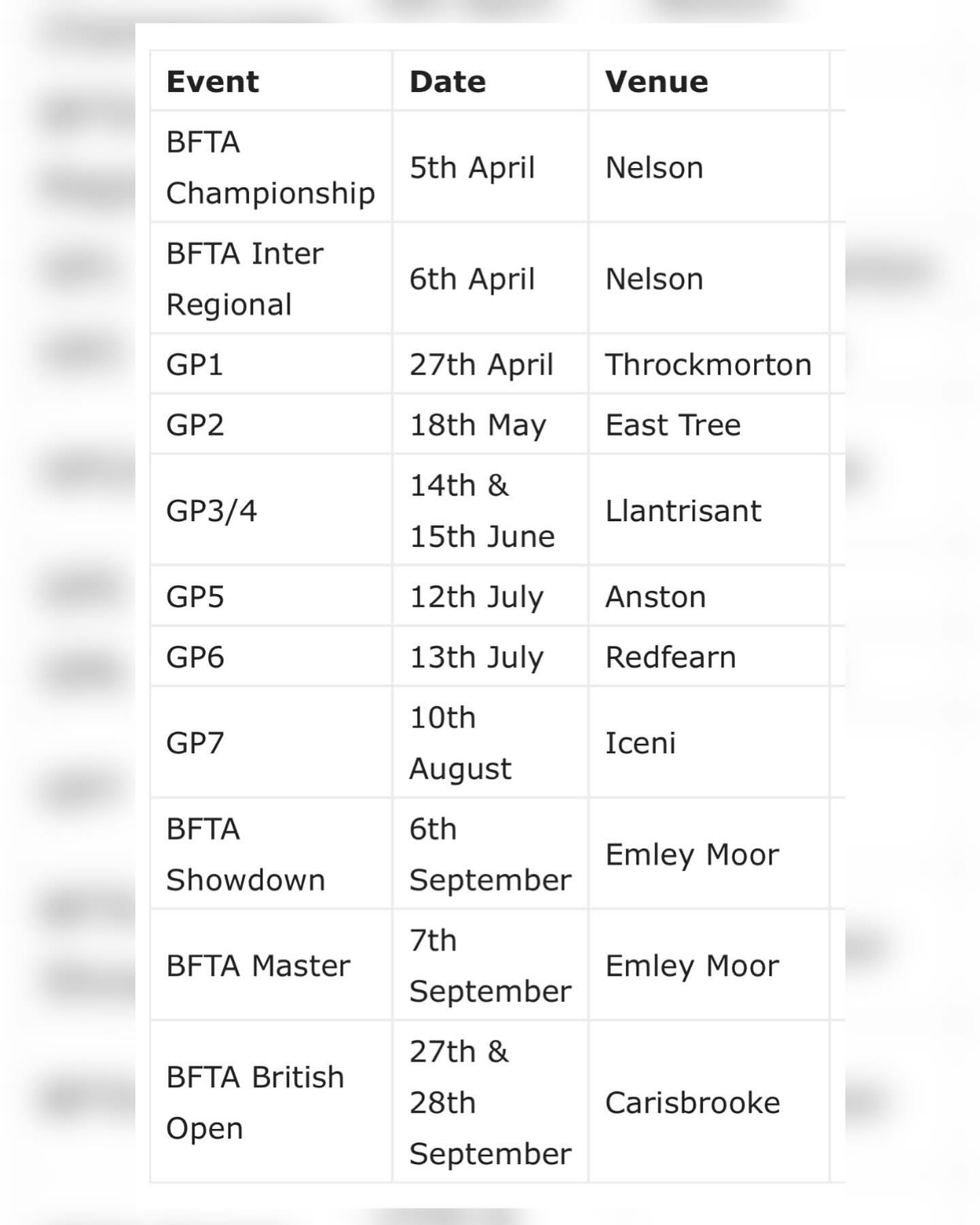980x1225 pixels.
Task: Click the Throckmorton venue cell
Action: tap(708, 364)
